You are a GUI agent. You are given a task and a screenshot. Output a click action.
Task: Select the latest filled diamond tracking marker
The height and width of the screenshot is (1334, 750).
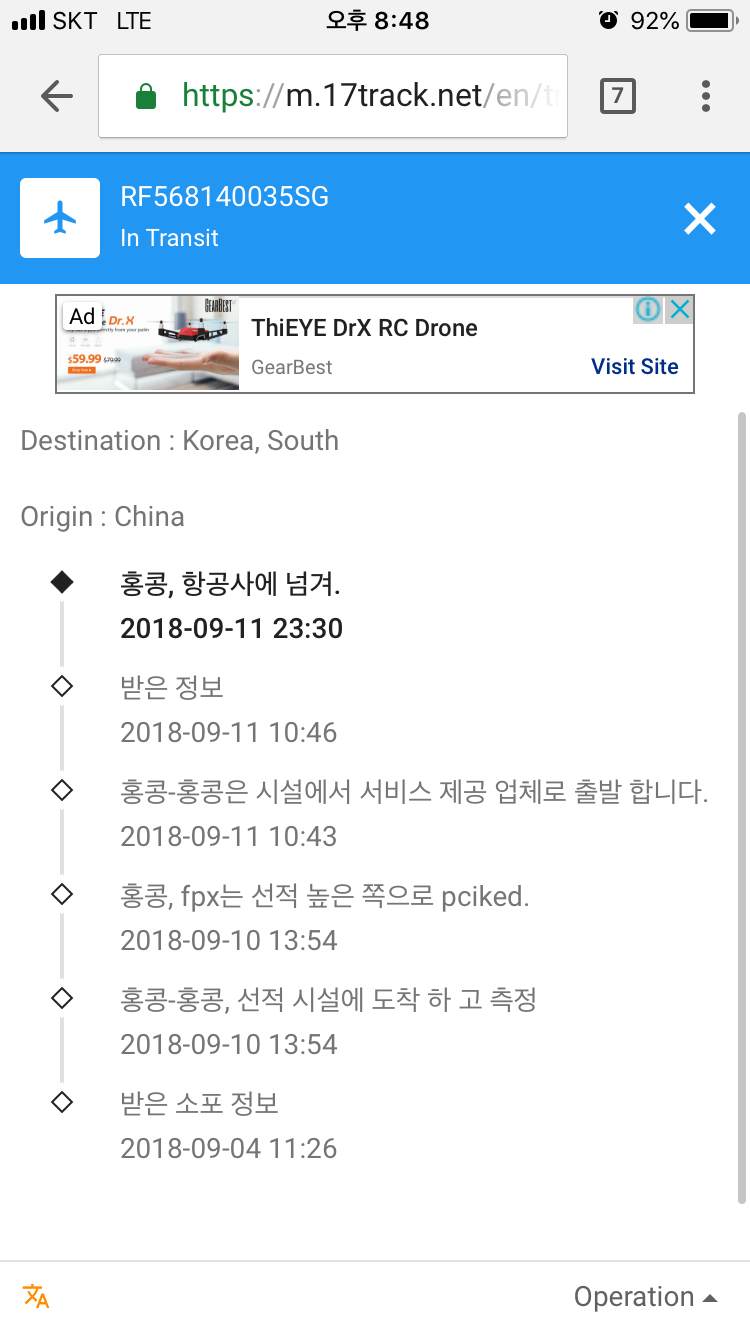click(62, 583)
